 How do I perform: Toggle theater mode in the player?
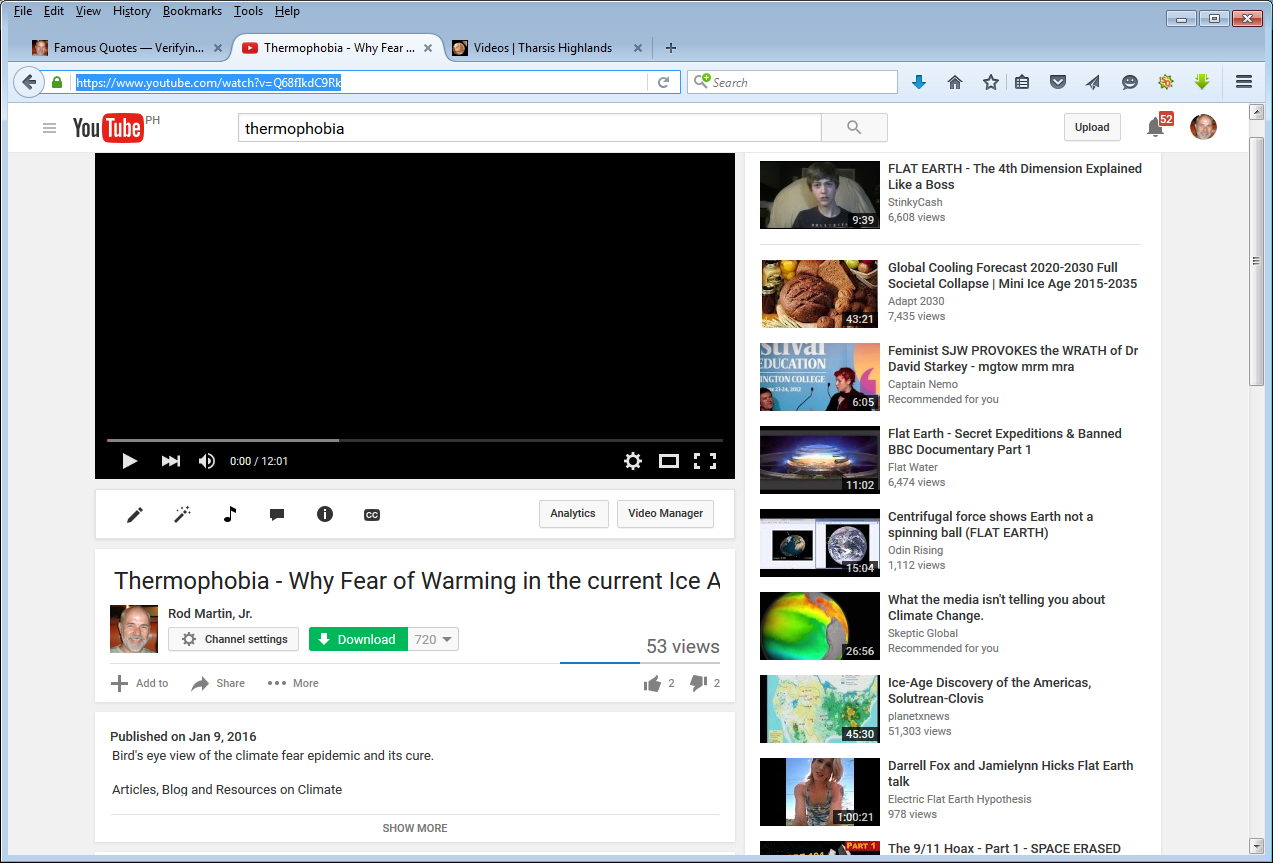[x=669, y=461]
